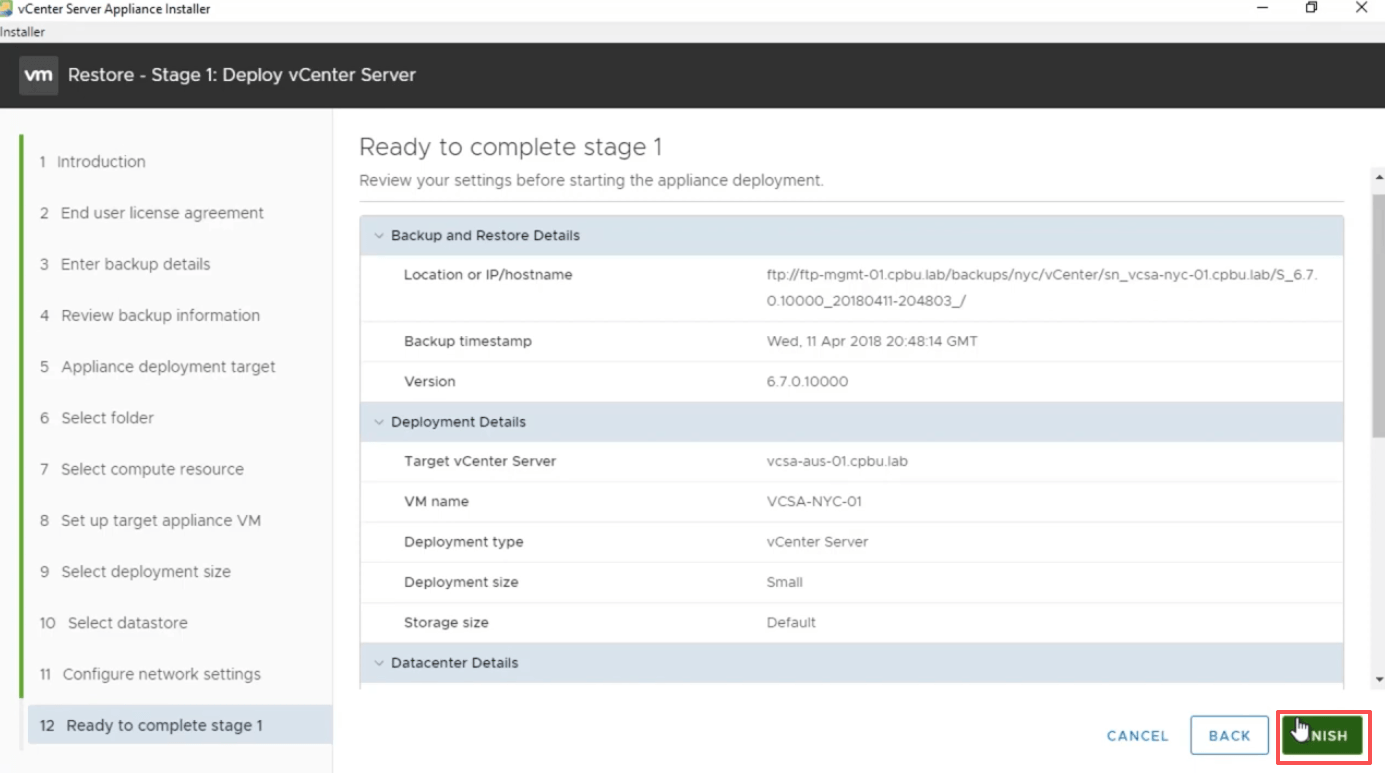1385x773 pixels.
Task: Select step 12 Ready to complete stage 1
Action: [180, 725]
